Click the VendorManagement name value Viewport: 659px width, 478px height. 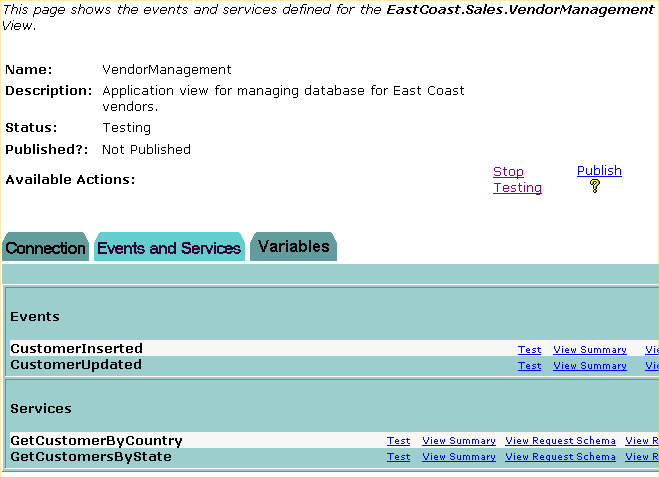[167, 69]
